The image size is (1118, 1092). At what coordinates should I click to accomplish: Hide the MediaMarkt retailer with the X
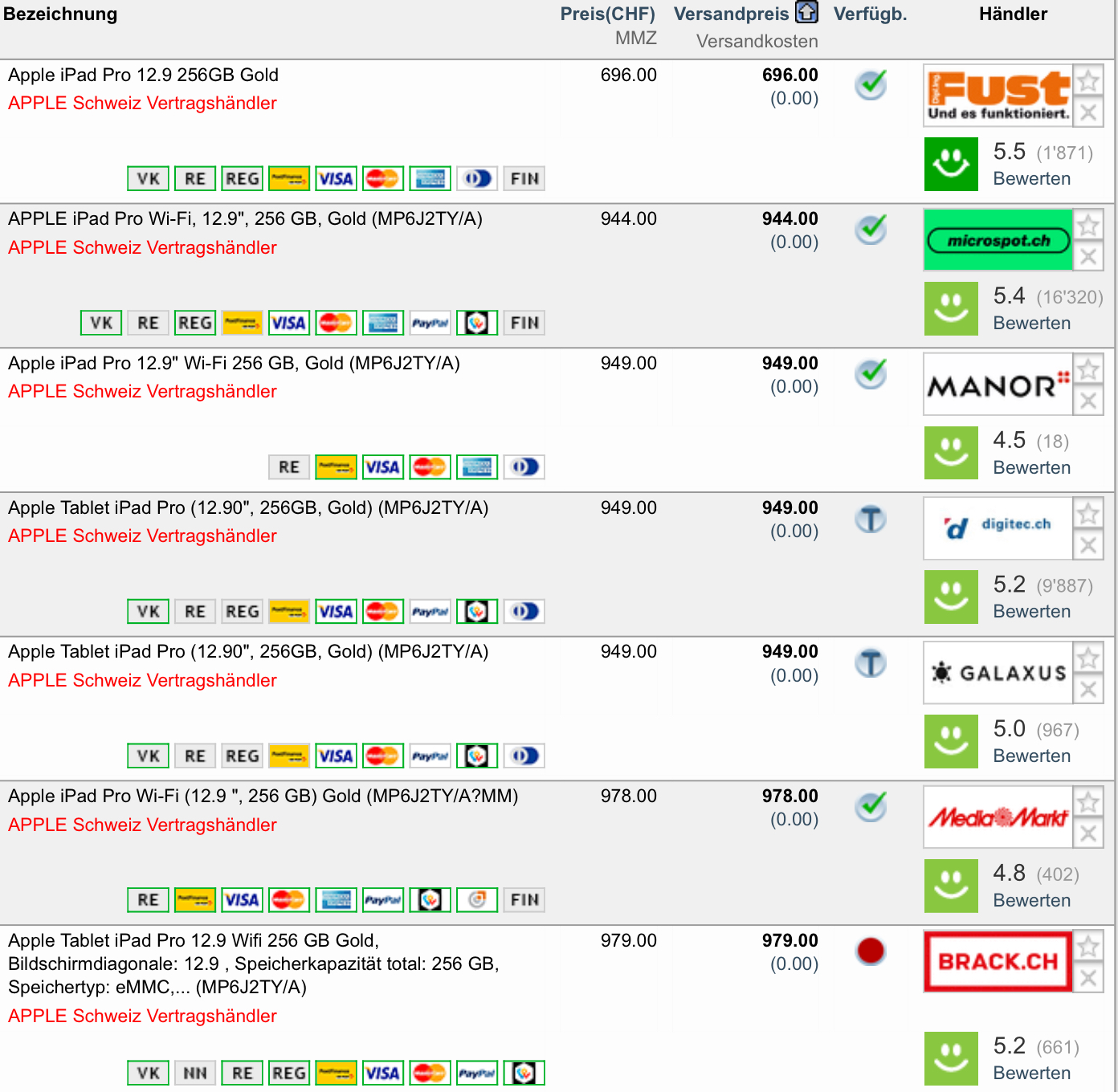click(x=1088, y=833)
